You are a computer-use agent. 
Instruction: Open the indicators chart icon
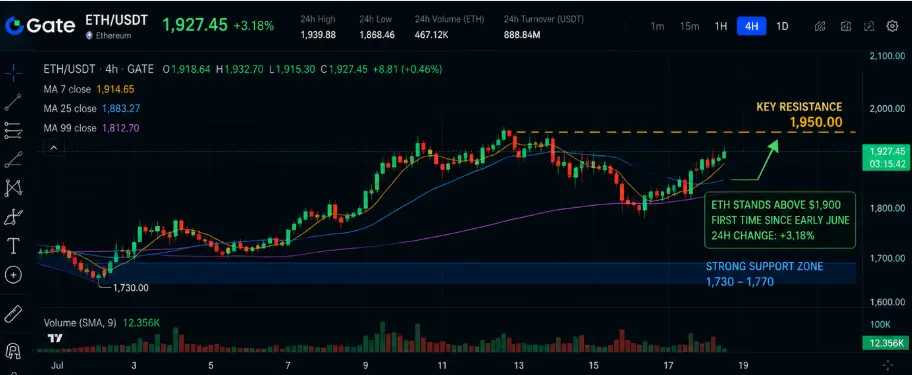pyautogui.click(x=820, y=26)
